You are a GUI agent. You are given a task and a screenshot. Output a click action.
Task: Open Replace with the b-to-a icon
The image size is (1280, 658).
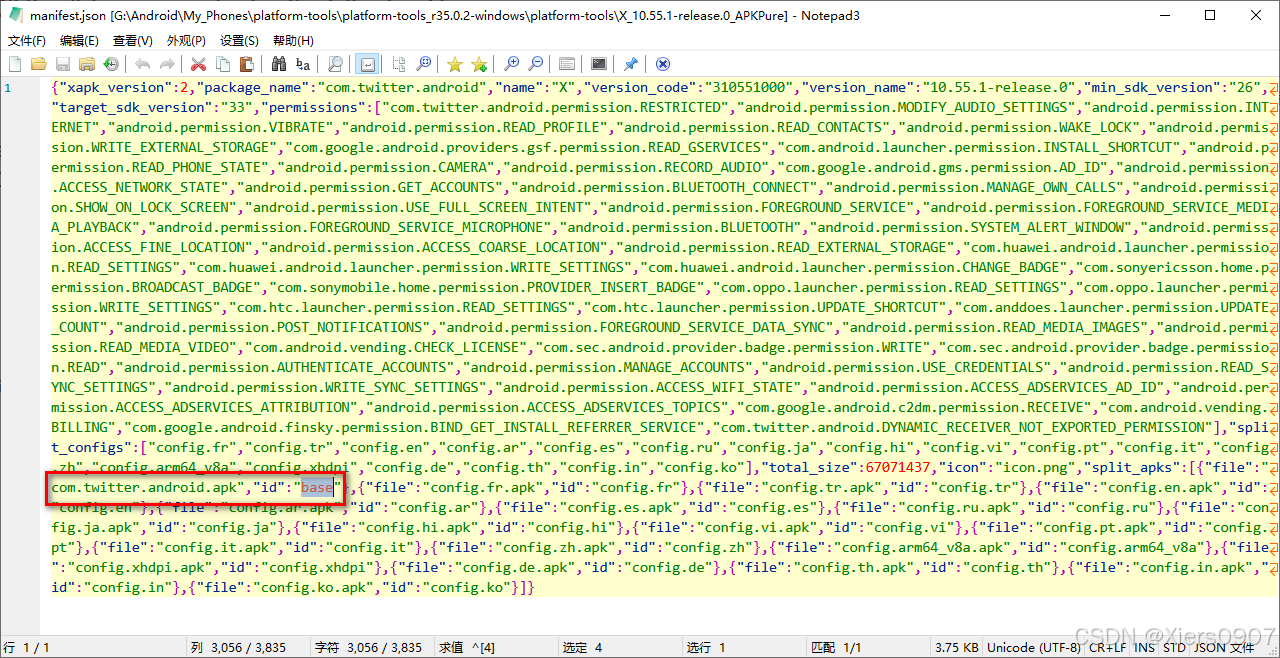click(303, 64)
